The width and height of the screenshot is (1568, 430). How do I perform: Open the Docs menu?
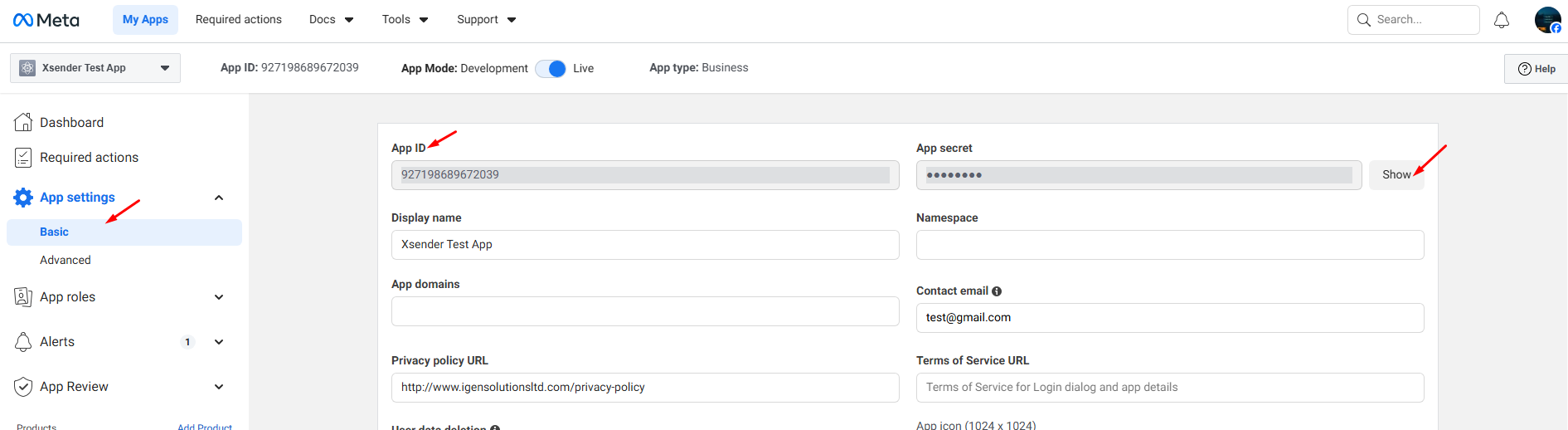331,20
